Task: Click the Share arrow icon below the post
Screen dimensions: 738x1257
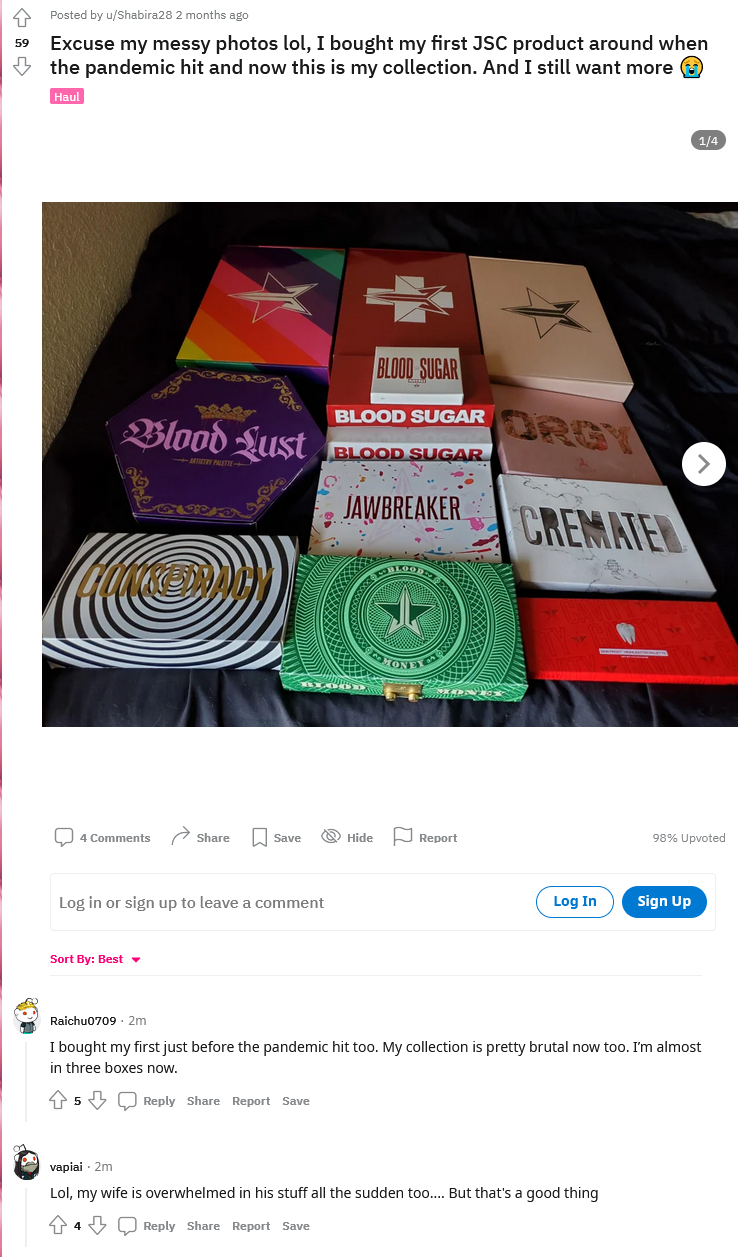Action: (181, 837)
